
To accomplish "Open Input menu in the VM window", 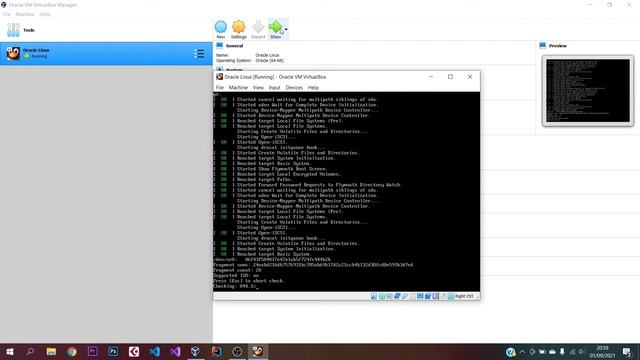I will coord(274,87).
